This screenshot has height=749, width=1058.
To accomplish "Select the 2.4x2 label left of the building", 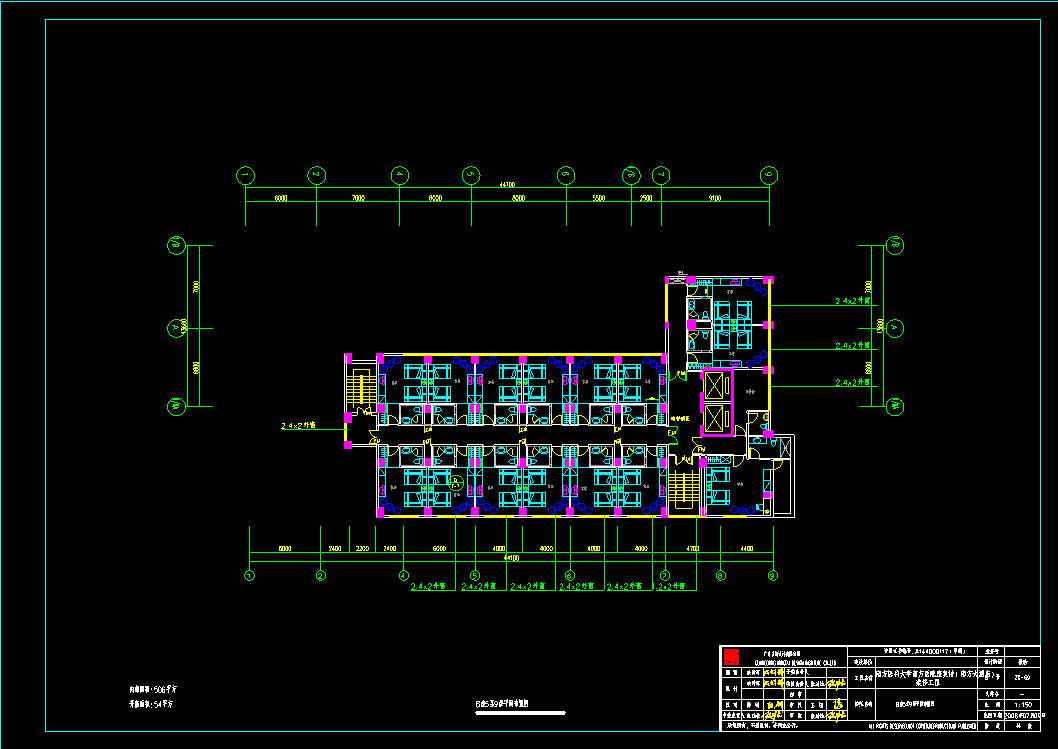I will point(299,426).
